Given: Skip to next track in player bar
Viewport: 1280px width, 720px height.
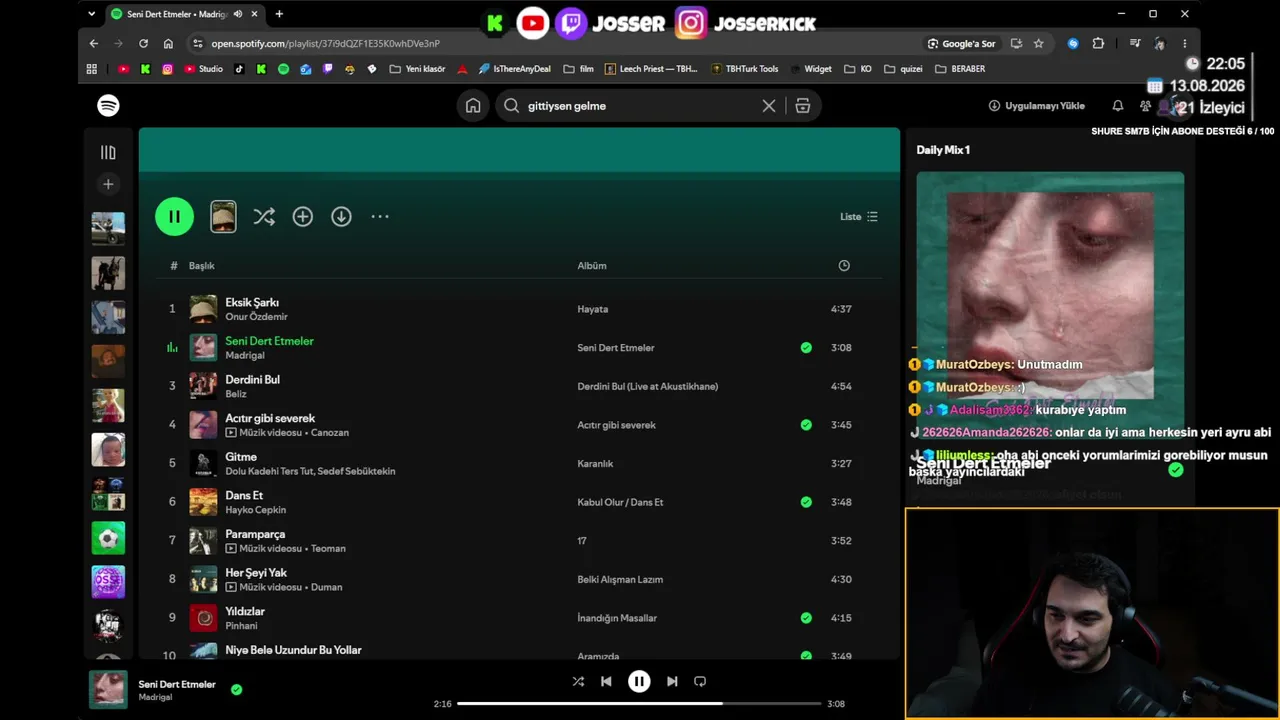Looking at the screenshot, I should click(672, 681).
